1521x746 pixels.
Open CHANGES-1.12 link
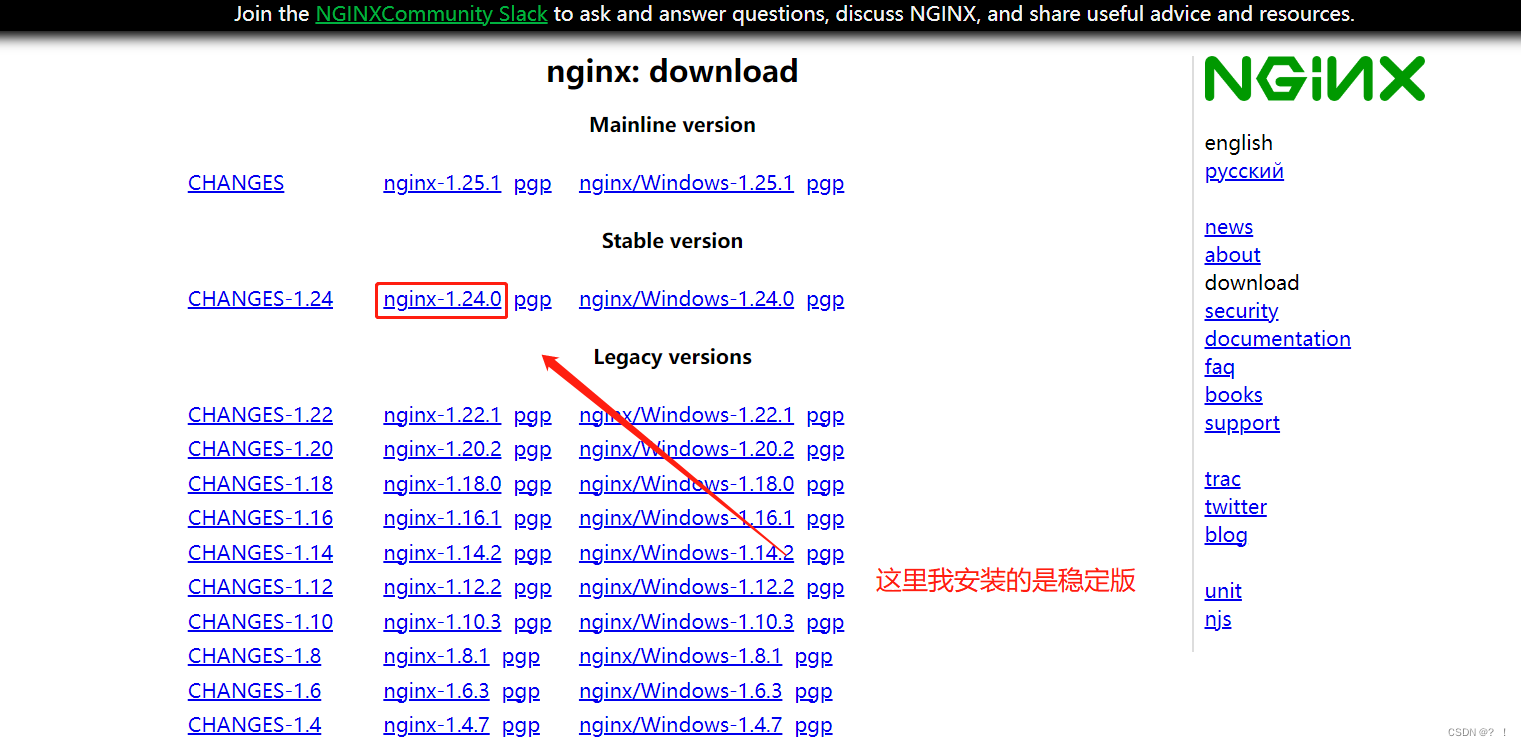click(x=260, y=587)
